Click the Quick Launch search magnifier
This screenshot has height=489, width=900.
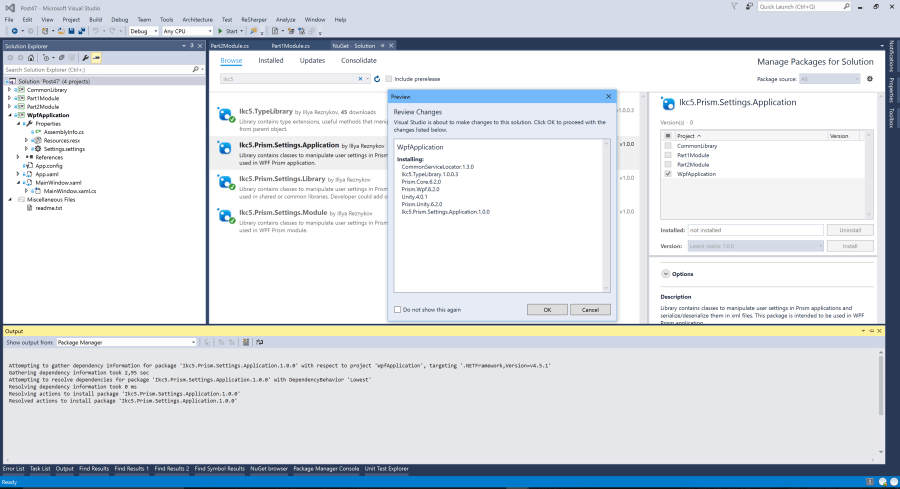[846, 6]
